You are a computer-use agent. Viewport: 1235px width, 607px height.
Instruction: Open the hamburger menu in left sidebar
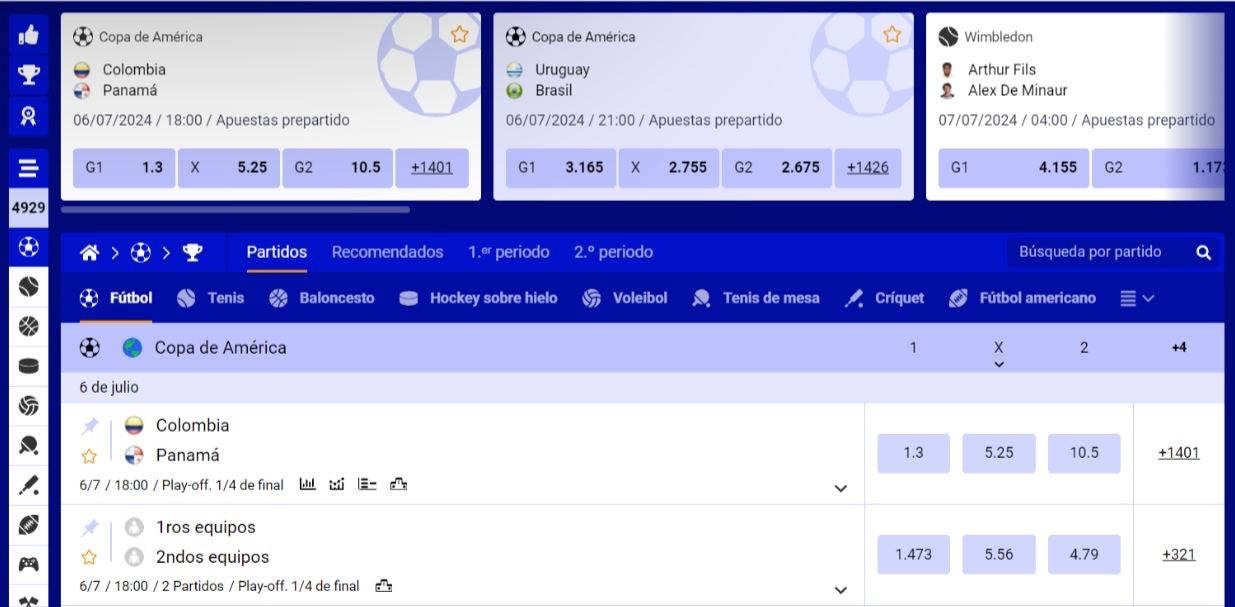(x=28, y=168)
